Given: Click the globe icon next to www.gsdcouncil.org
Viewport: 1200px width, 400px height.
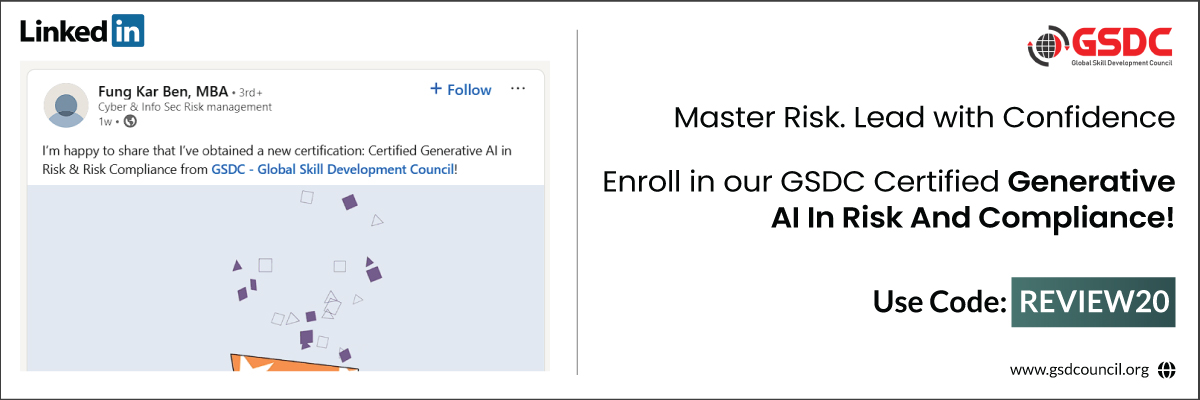Looking at the screenshot, I should 1165,370.
